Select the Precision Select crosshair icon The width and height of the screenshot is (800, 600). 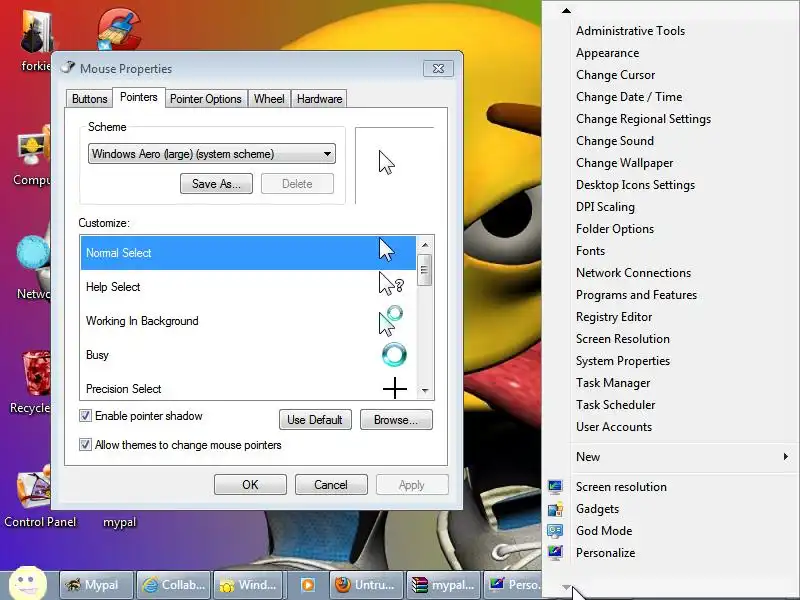coord(395,389)
